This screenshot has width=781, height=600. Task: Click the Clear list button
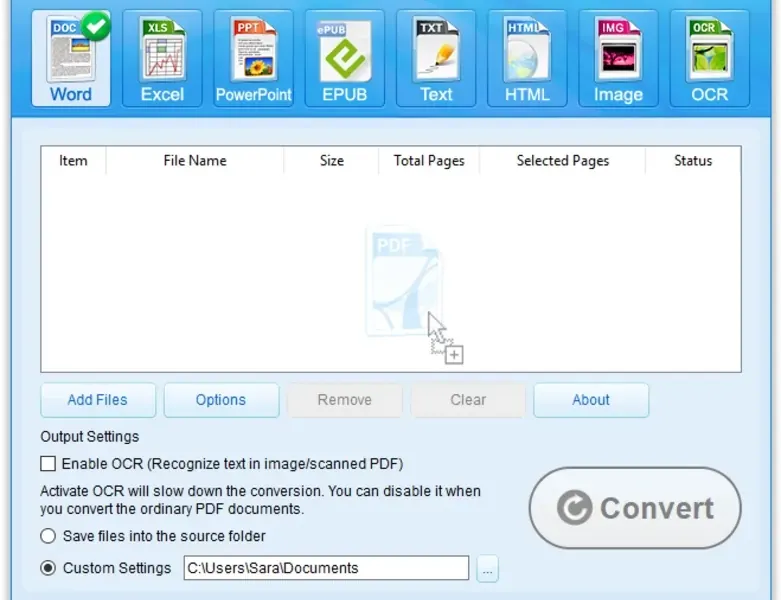coord(468,400)
